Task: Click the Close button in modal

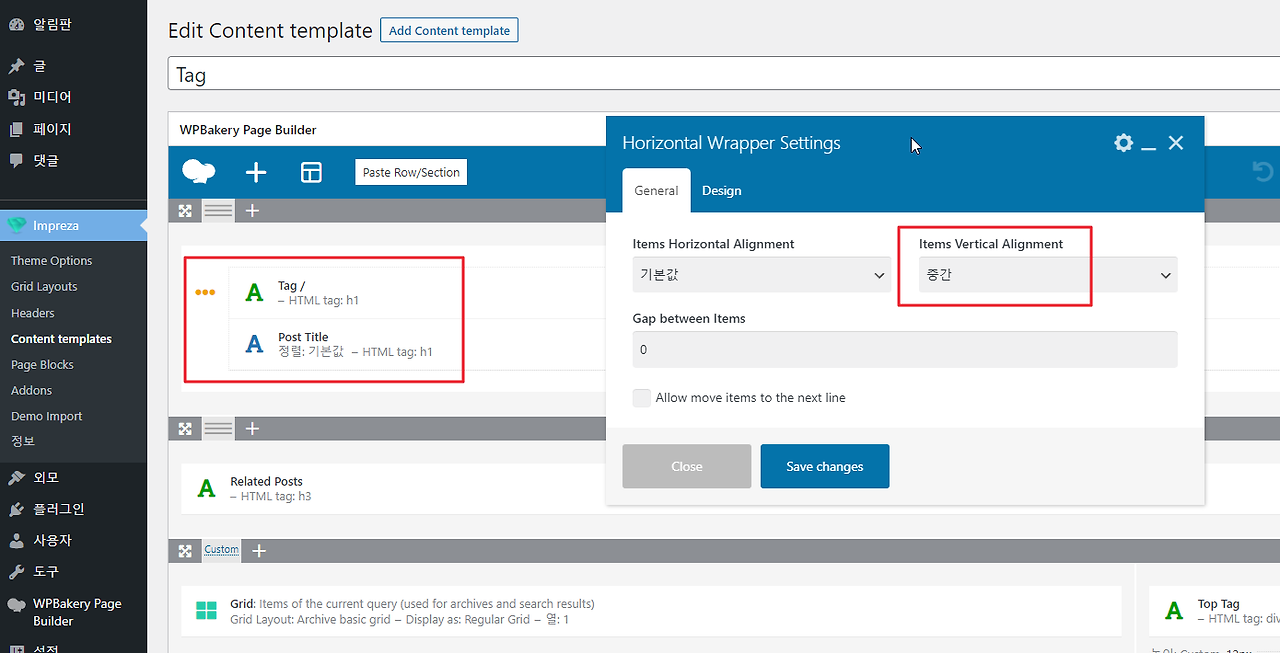Action: coord(687,466)
